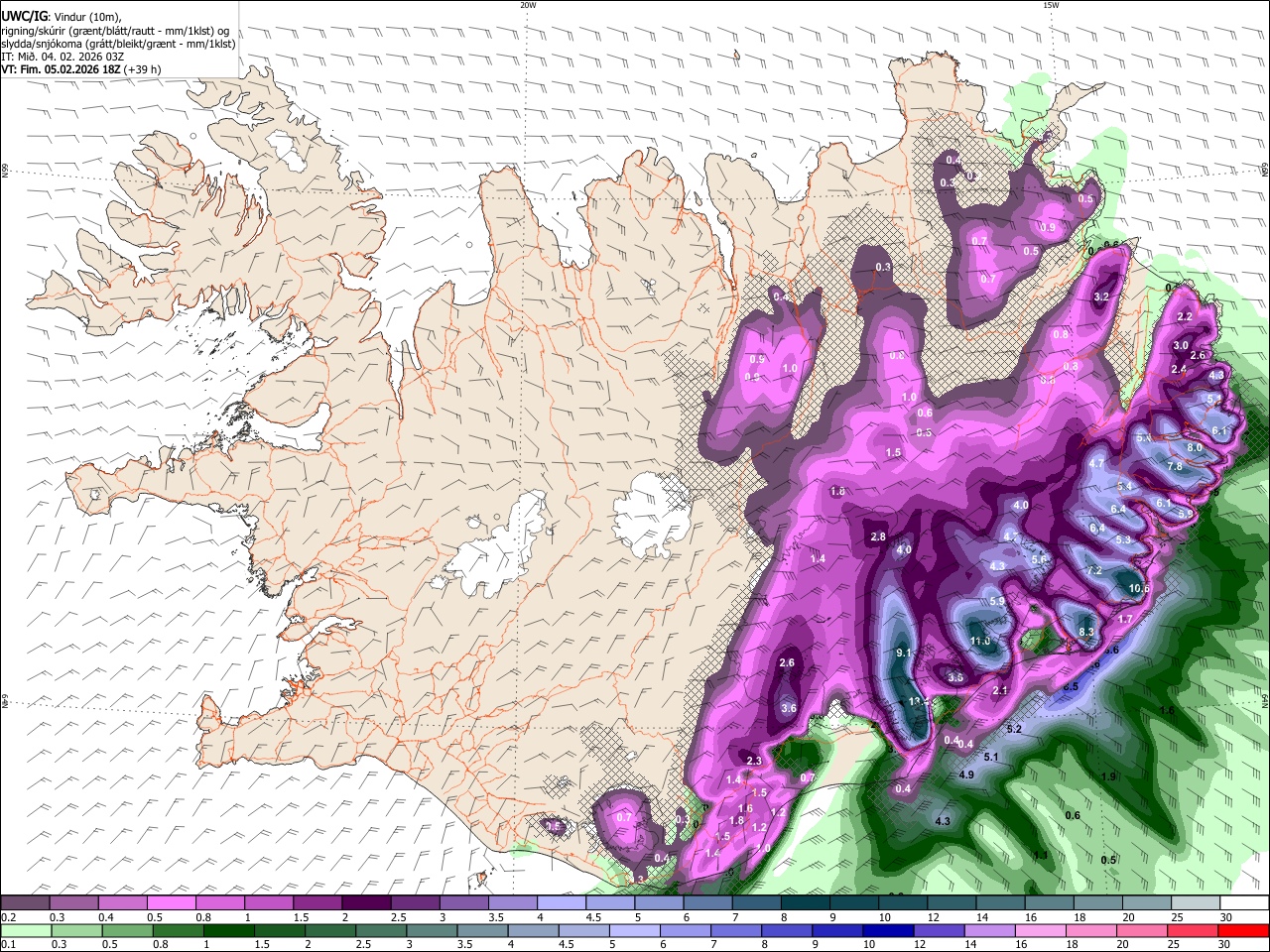Click the '3.2' value in the northeast

(x=1101, y=297)
